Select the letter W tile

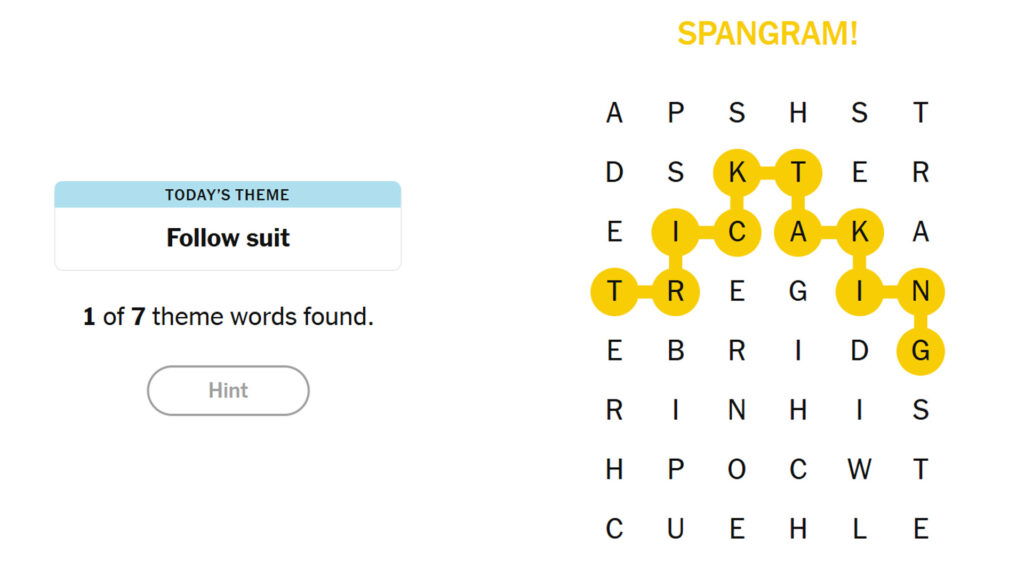[x=859, y=469]
